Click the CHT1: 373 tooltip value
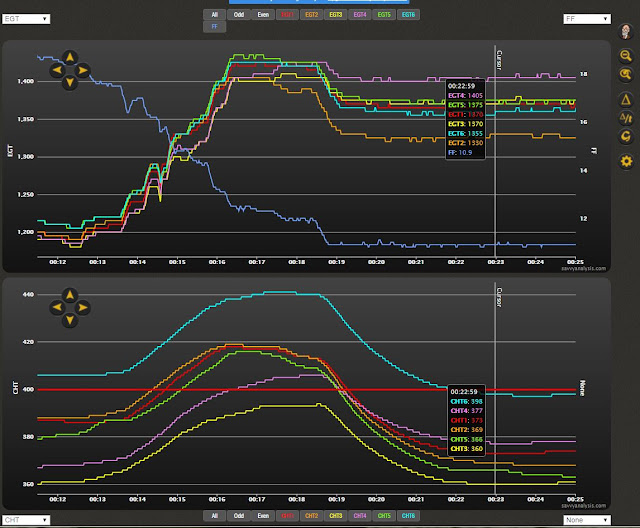The height and width of the screenshot is (528, 640). pos(467,420)
